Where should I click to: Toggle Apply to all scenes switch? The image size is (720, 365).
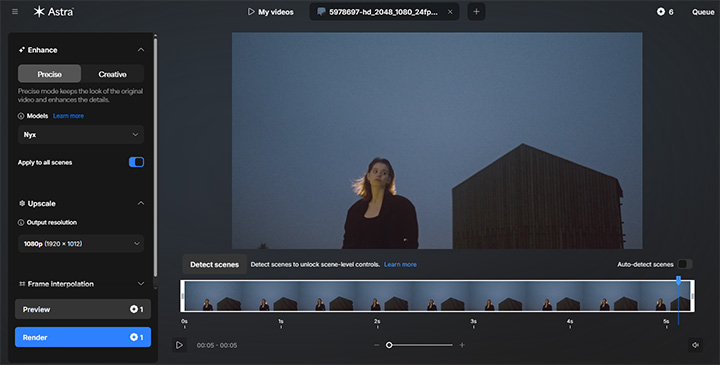136,162
